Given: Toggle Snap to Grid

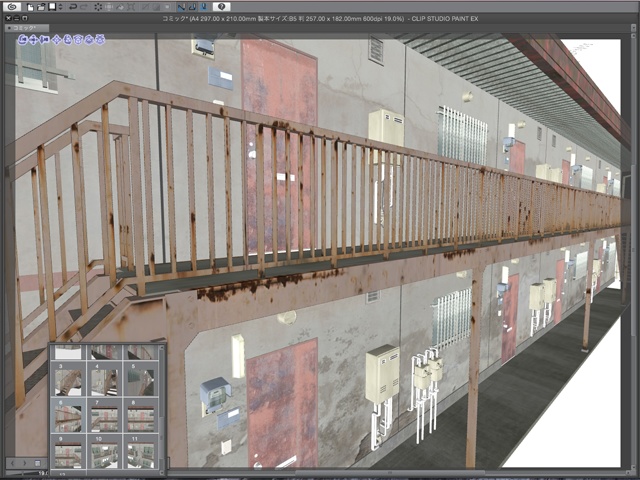Looking at the screenshot, I should point(204,7).
